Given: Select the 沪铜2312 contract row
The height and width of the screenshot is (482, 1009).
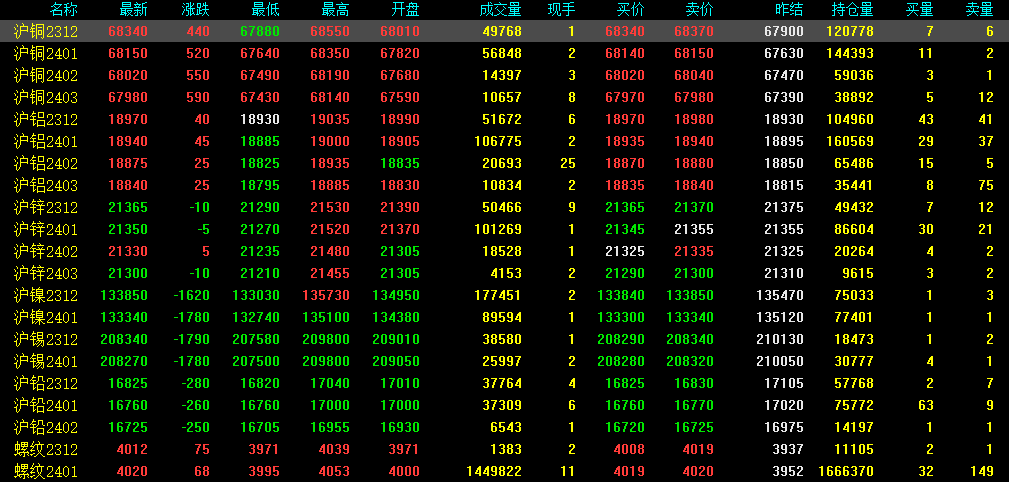Looking at the screenshot, I should [x=504, y=32].
